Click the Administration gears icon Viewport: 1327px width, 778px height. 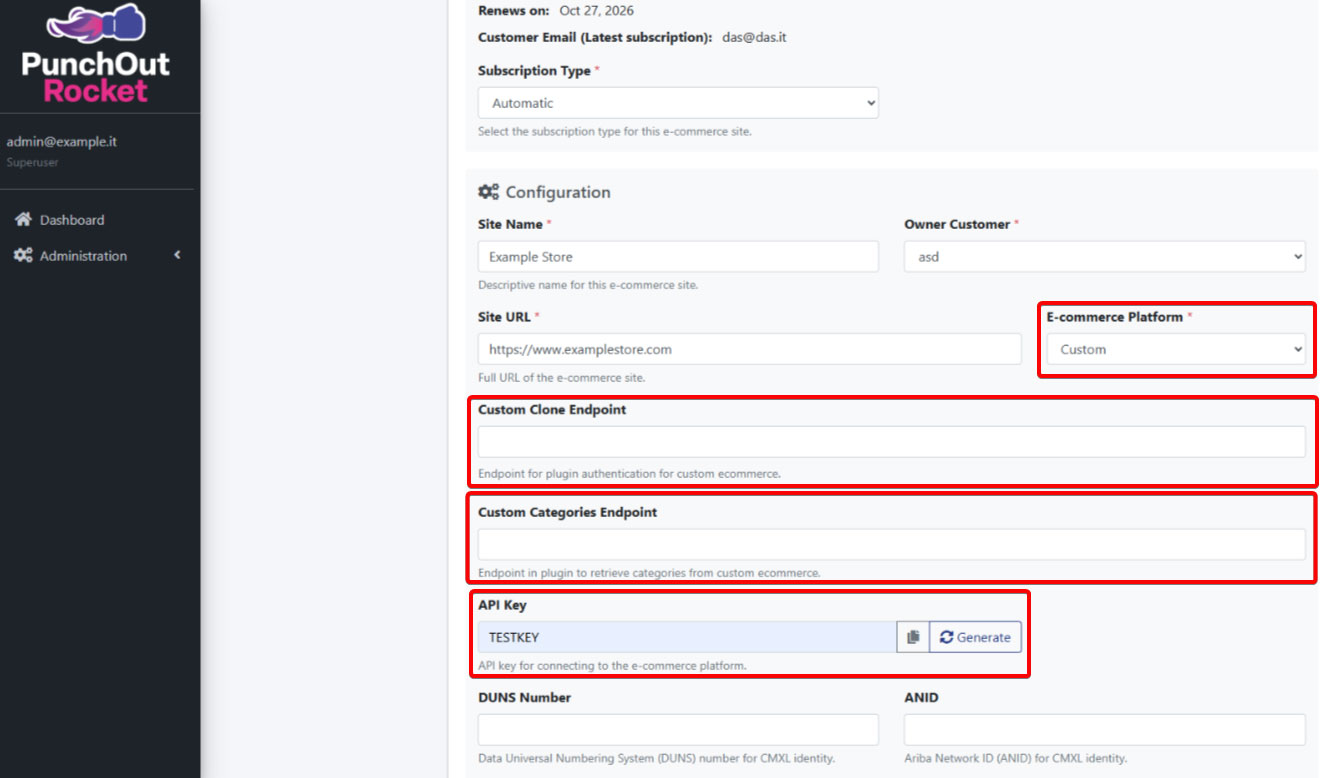pos(23,256)
